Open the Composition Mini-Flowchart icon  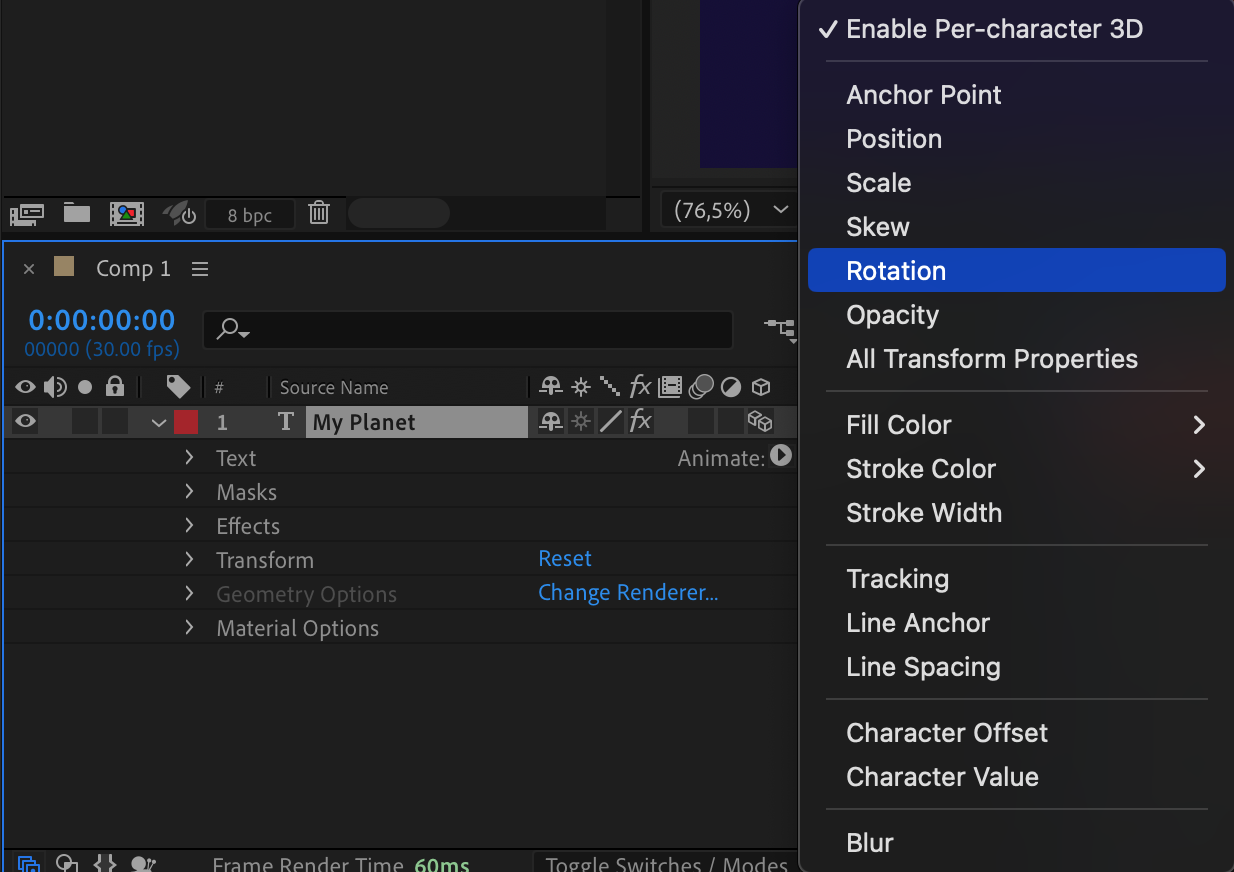tap(780, 327)
